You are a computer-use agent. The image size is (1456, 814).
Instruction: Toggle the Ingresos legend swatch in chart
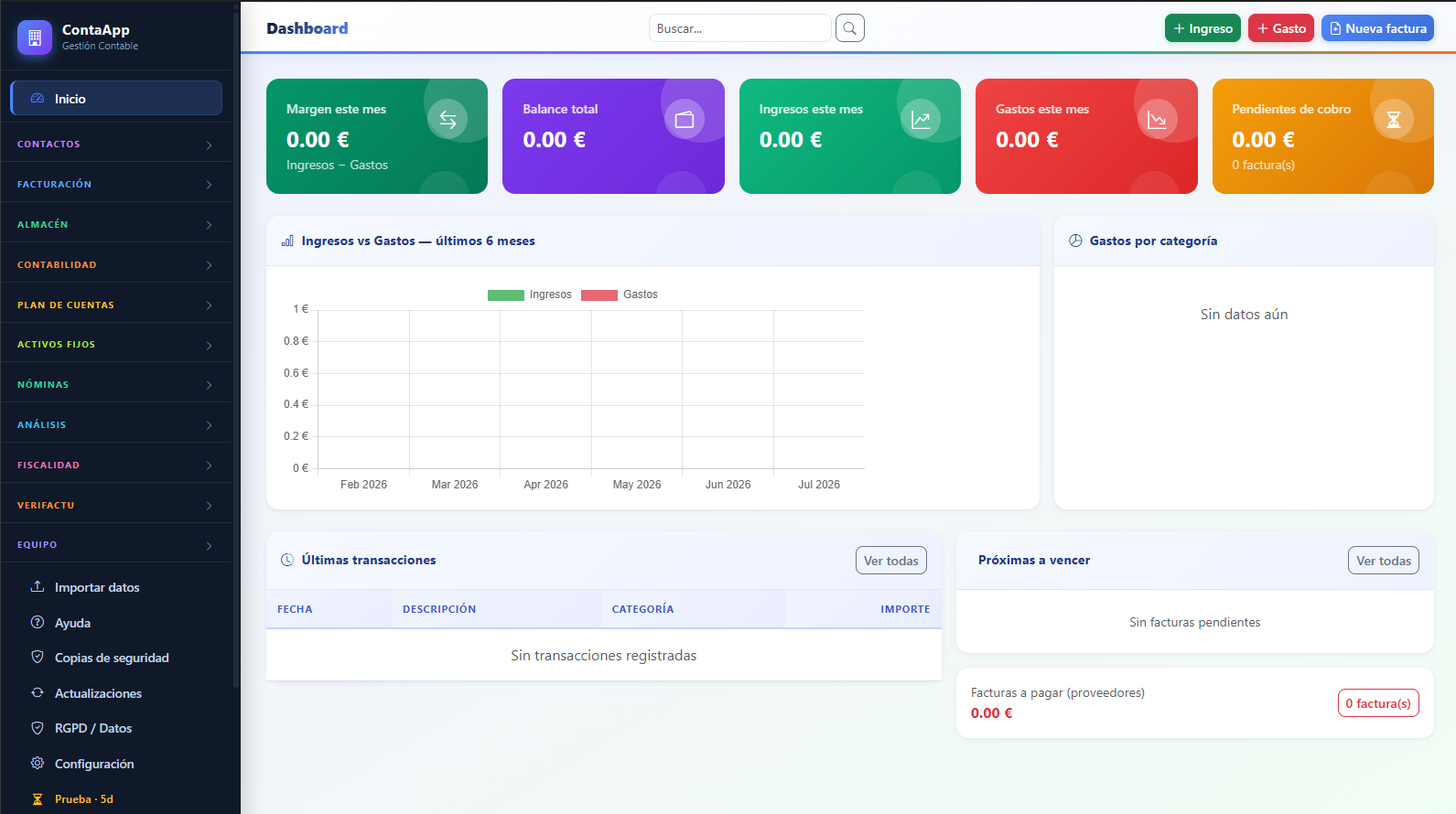[506, 295]
